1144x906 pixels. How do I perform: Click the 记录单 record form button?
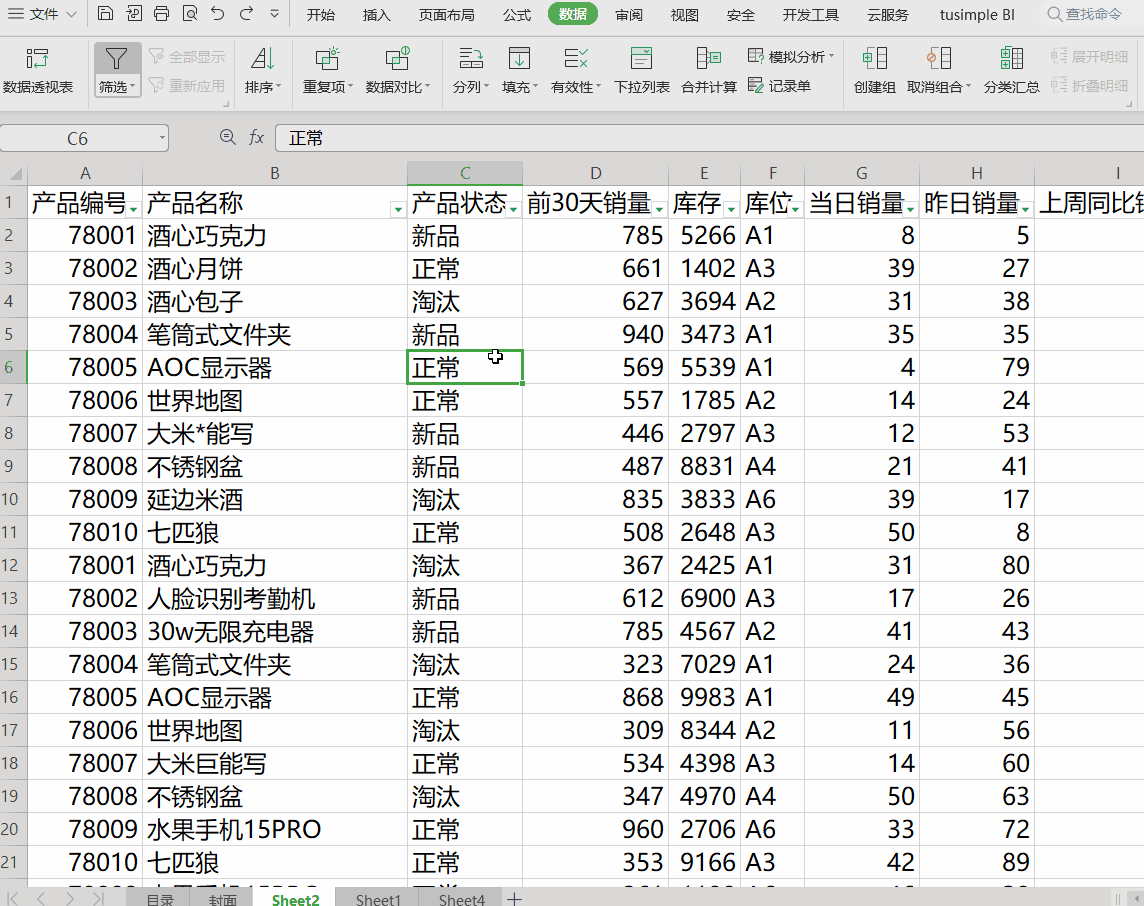click(779, 85)
